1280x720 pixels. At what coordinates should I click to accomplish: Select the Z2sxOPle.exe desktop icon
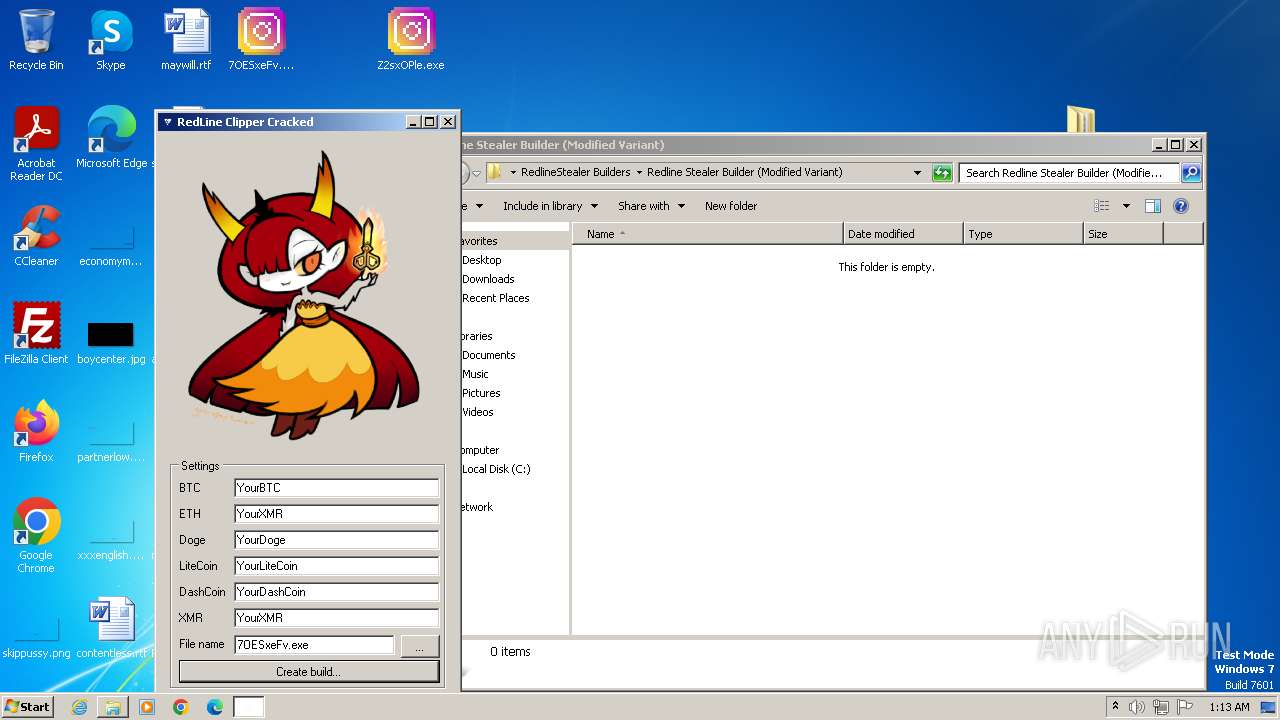[x=411, y=40]
